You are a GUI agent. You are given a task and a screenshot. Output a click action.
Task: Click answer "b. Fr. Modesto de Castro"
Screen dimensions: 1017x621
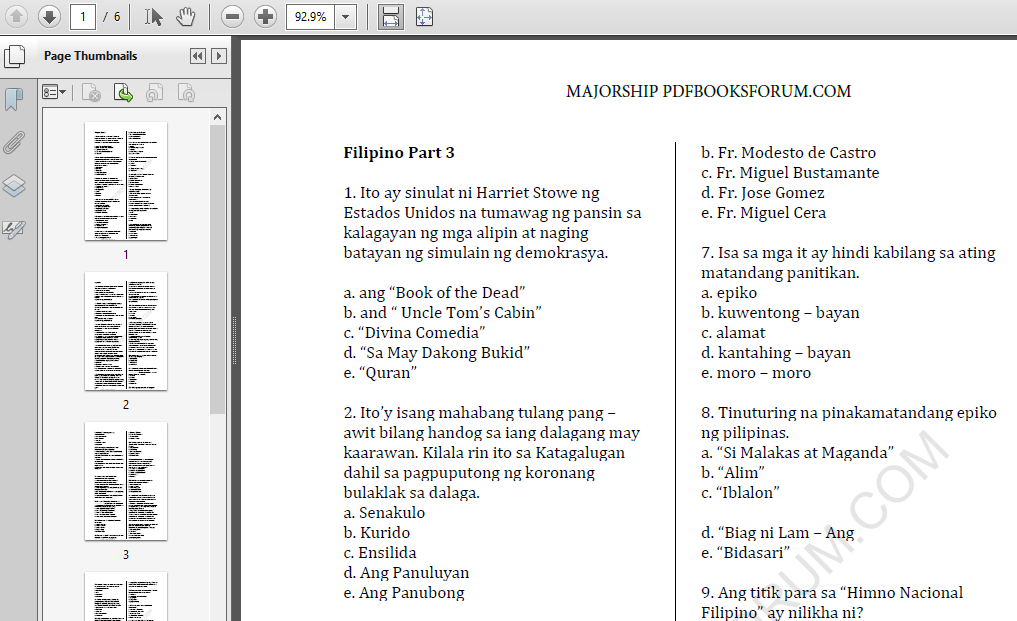(788, 153)
